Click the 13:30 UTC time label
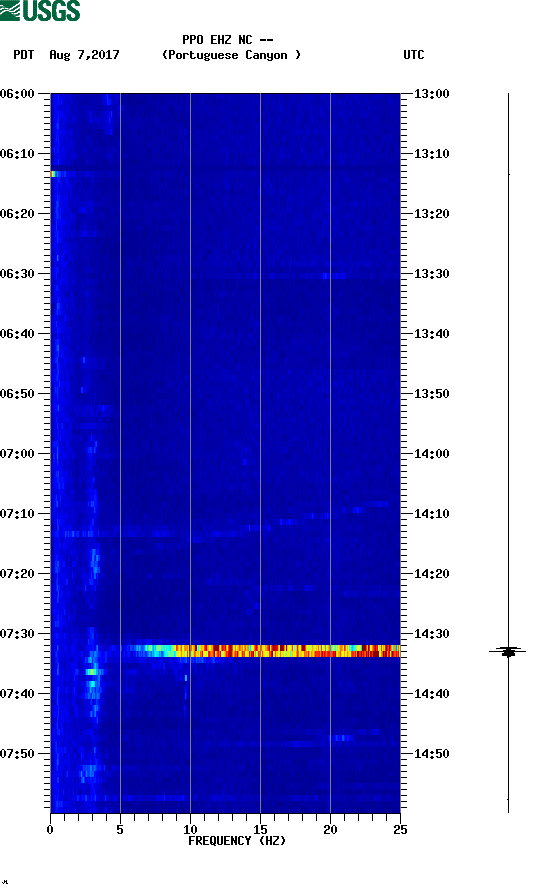The height and width of the screenshot is (893, 552). 432,274
